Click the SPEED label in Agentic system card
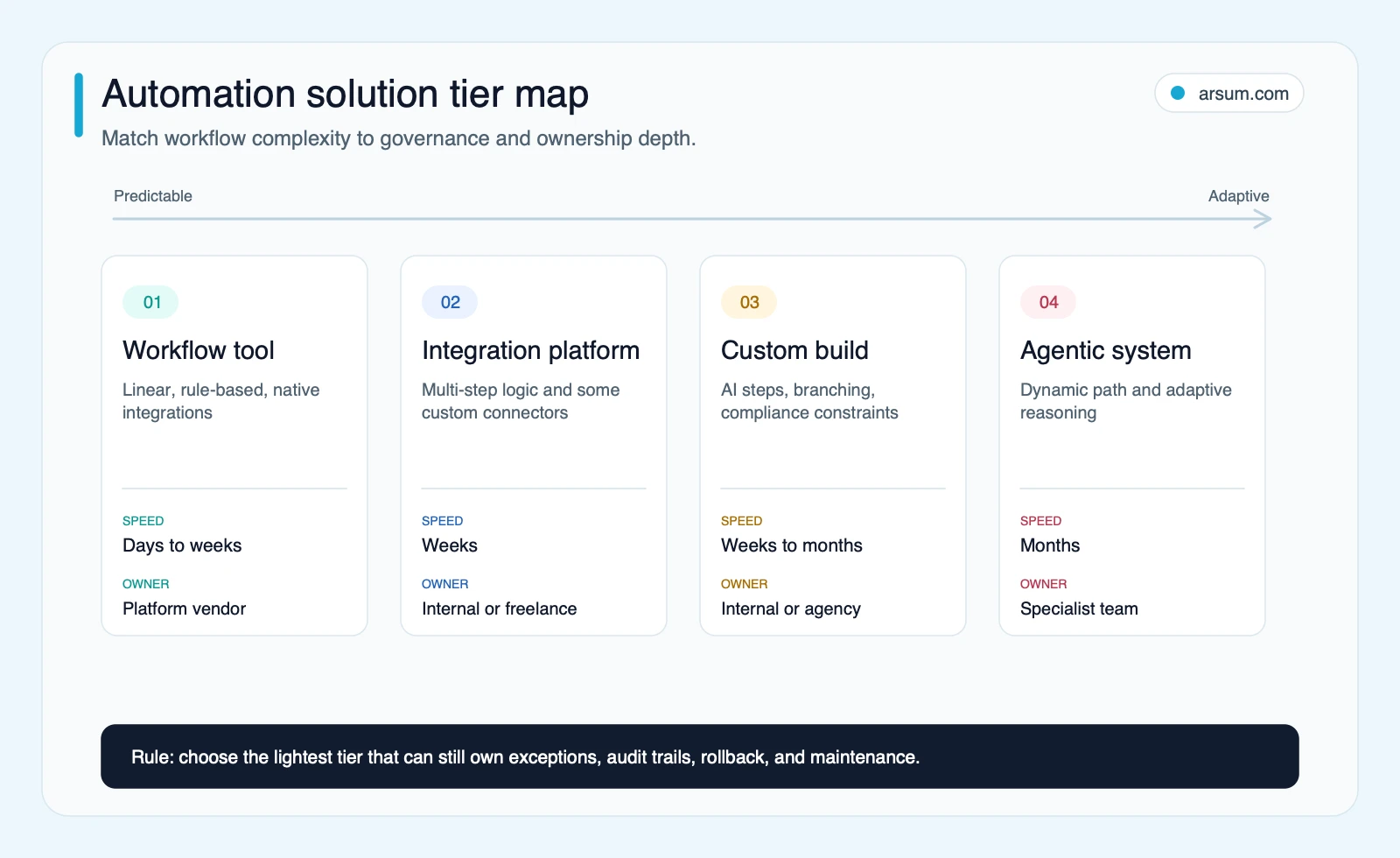 pos(1041,521)
